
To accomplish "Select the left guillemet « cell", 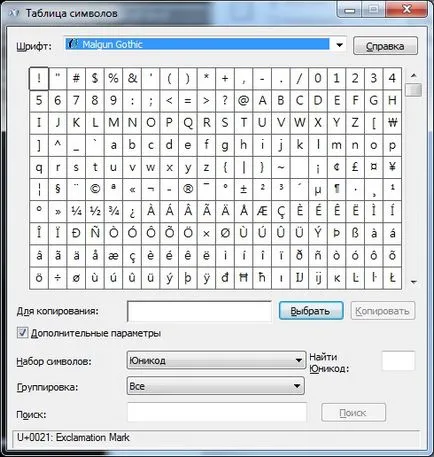I will [132, 189].
